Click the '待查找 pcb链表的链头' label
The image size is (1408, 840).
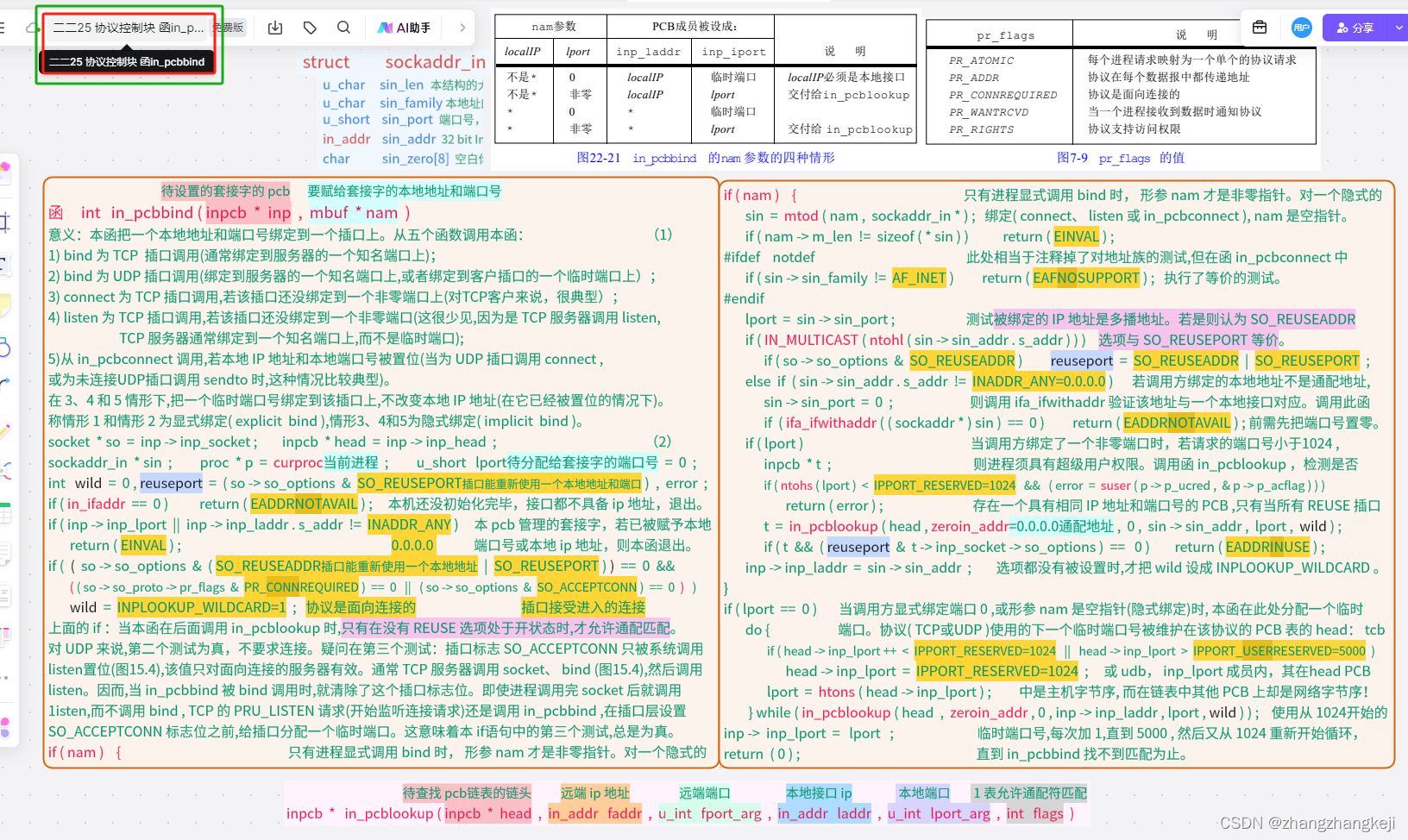coord(467,793)
